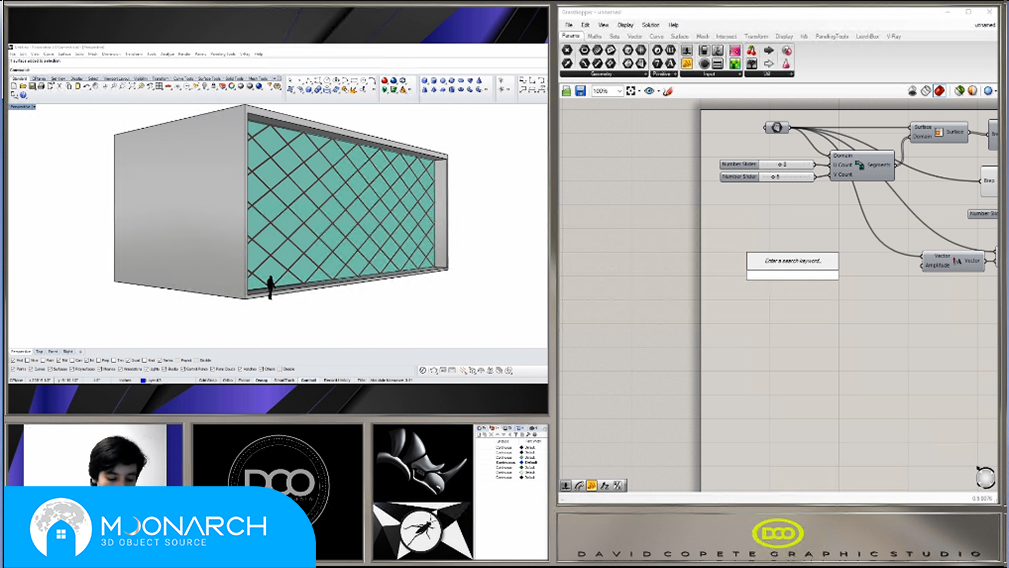Toggle the Osnap button in Rhino status bar

click(261, 380)
